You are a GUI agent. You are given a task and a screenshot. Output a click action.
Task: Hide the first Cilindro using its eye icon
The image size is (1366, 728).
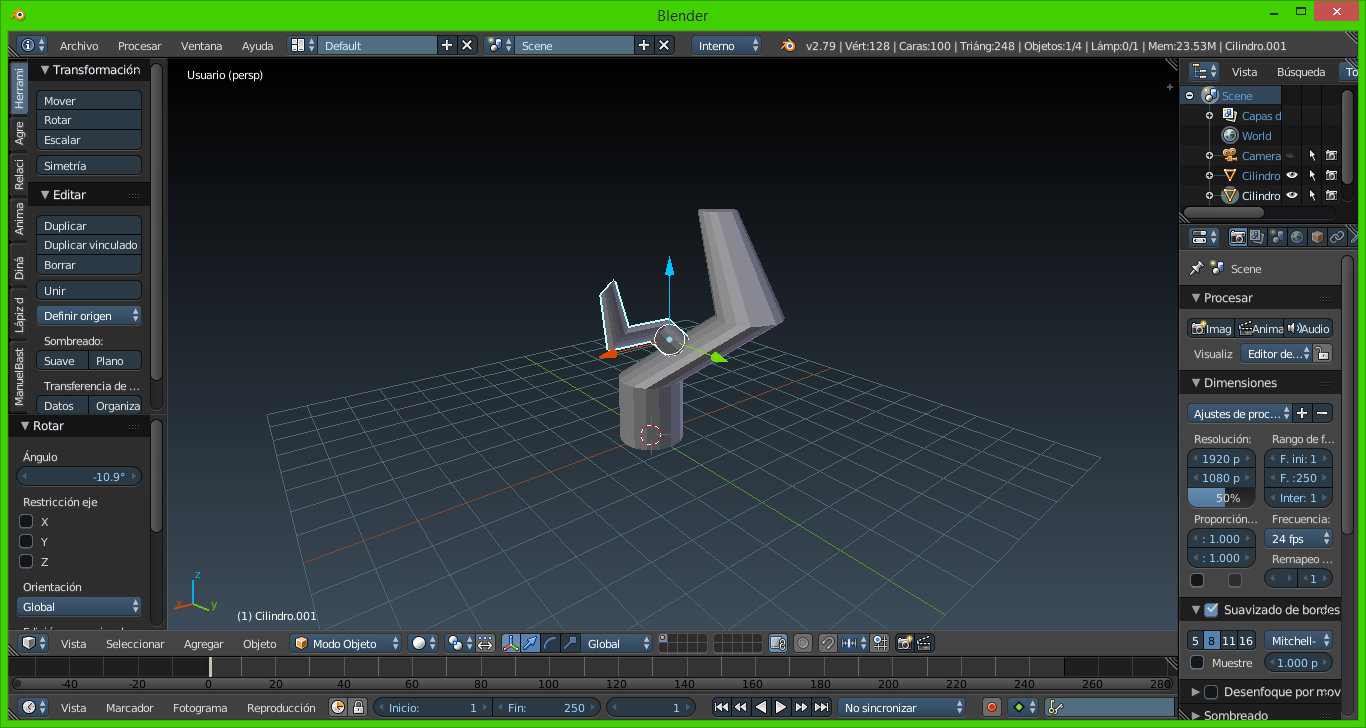point(1291,176)
